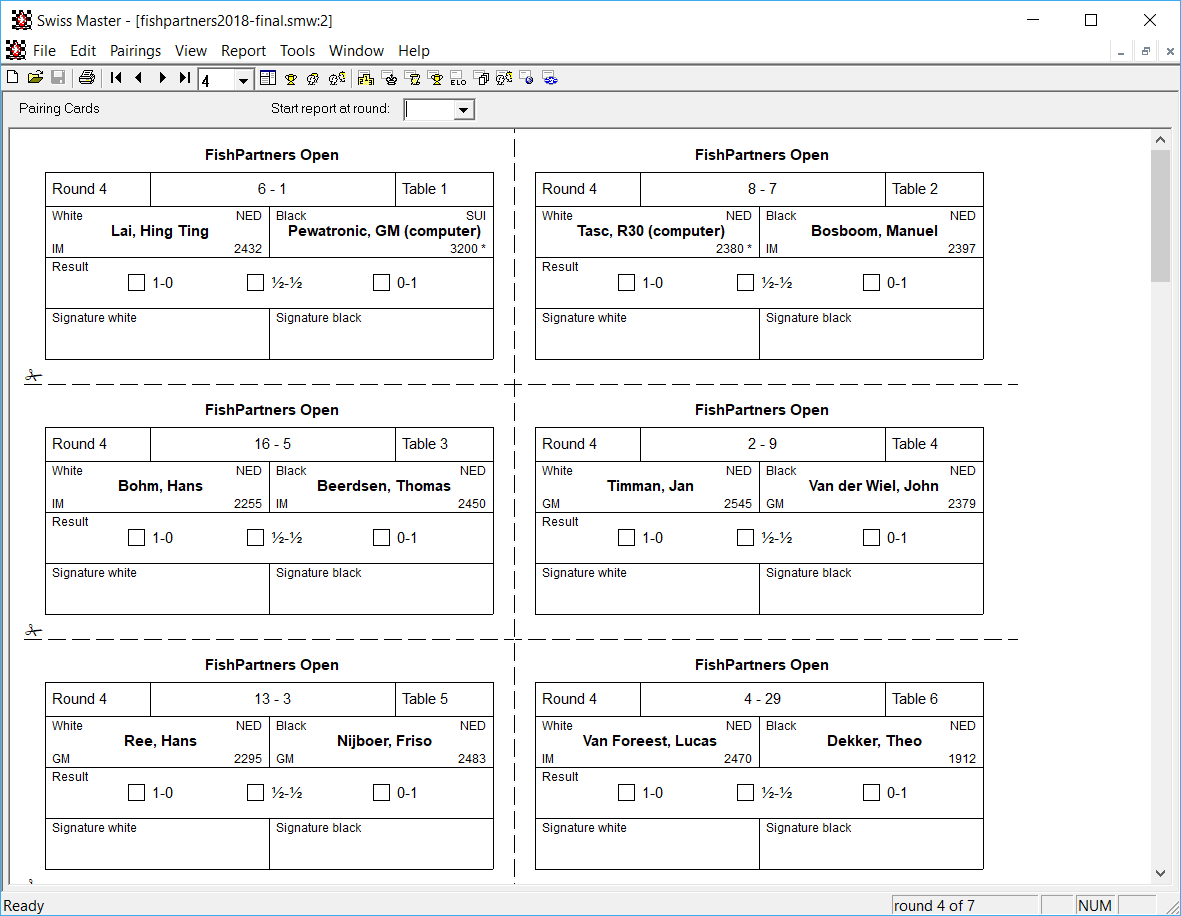Image resolution: width=1181 pixels, height=916 pixels.
Task: Click the pairing with card toolbar icon
Action: 337,78
